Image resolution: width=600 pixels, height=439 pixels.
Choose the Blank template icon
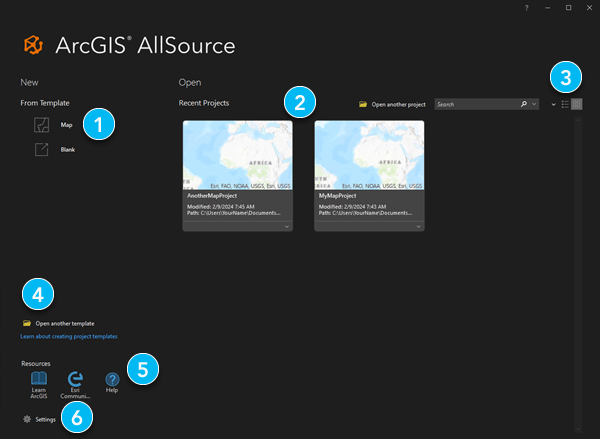point(41,149)
